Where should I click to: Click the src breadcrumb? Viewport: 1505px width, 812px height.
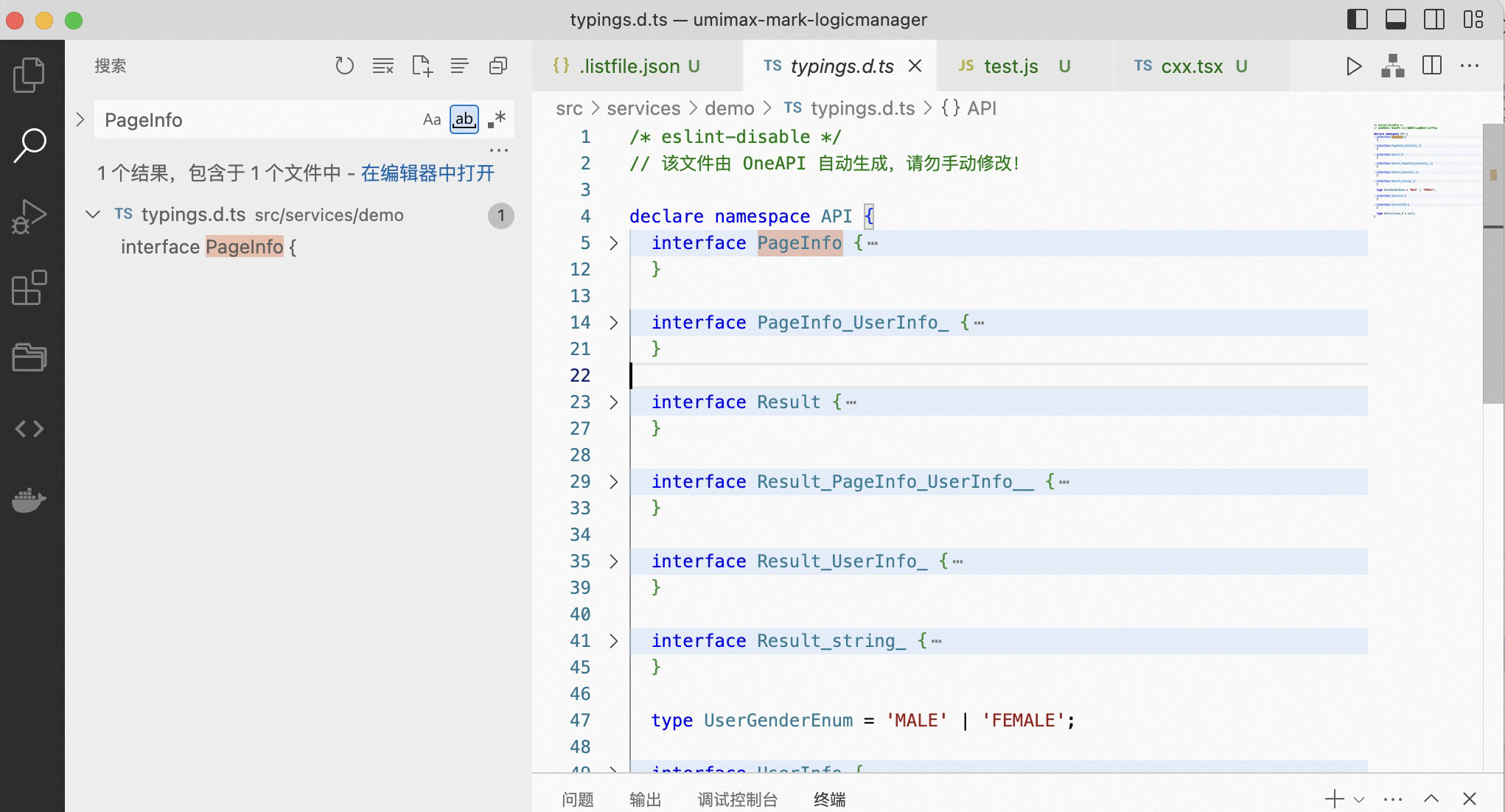click(569, 108)
